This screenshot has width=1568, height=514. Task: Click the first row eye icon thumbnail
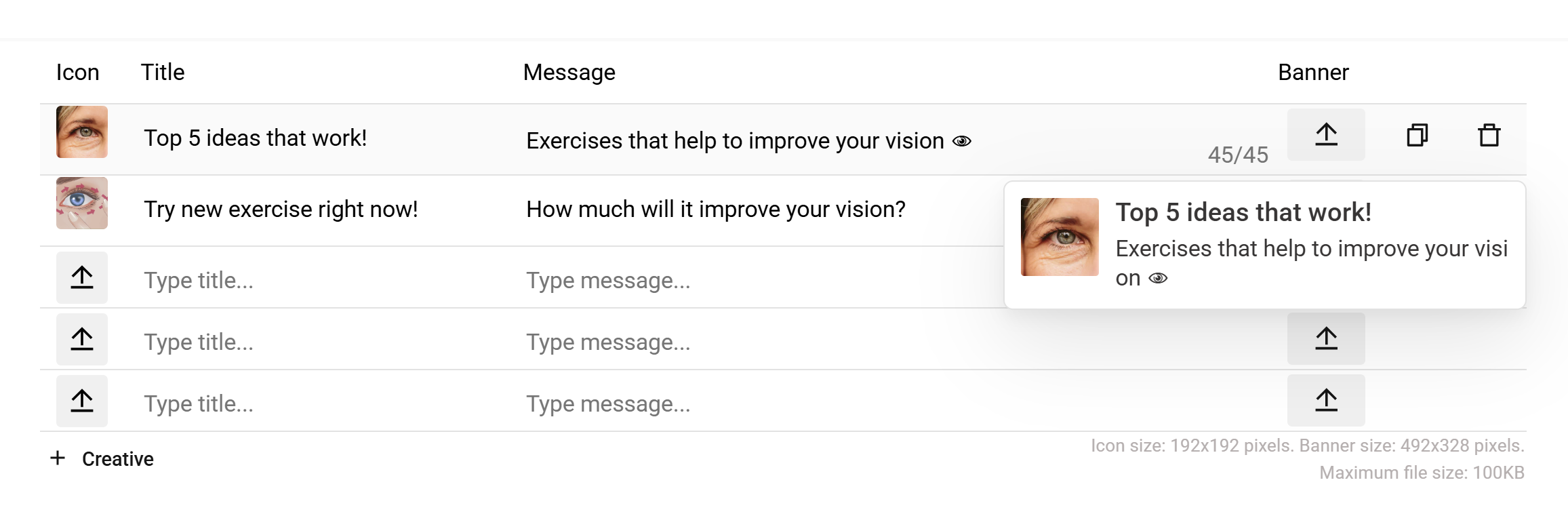pos(82,132)
